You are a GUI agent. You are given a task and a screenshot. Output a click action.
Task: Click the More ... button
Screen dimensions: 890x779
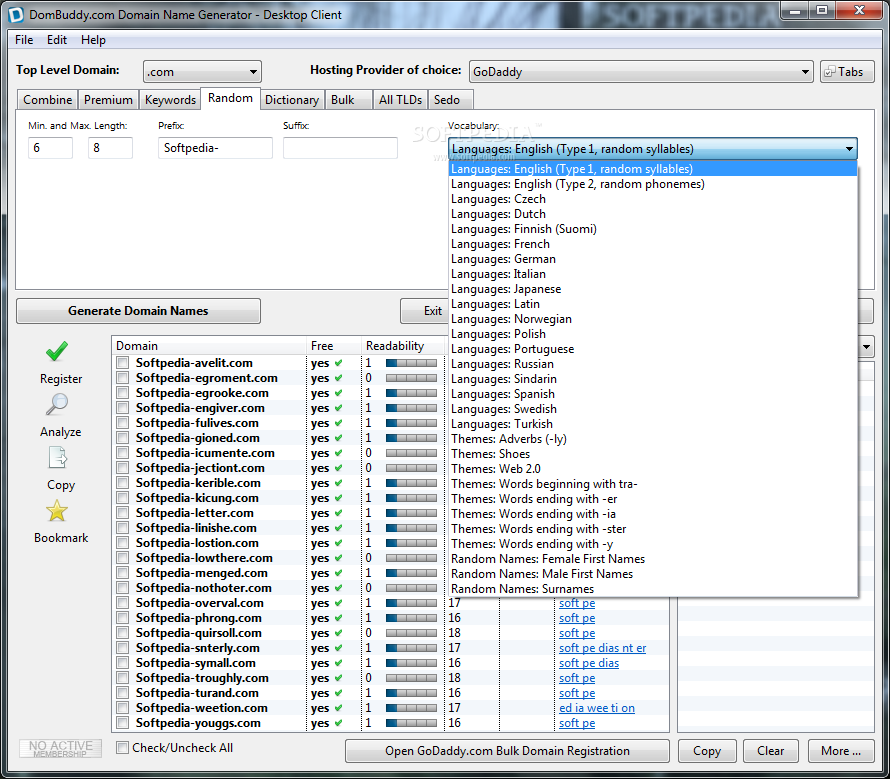(x=841, y=751)
